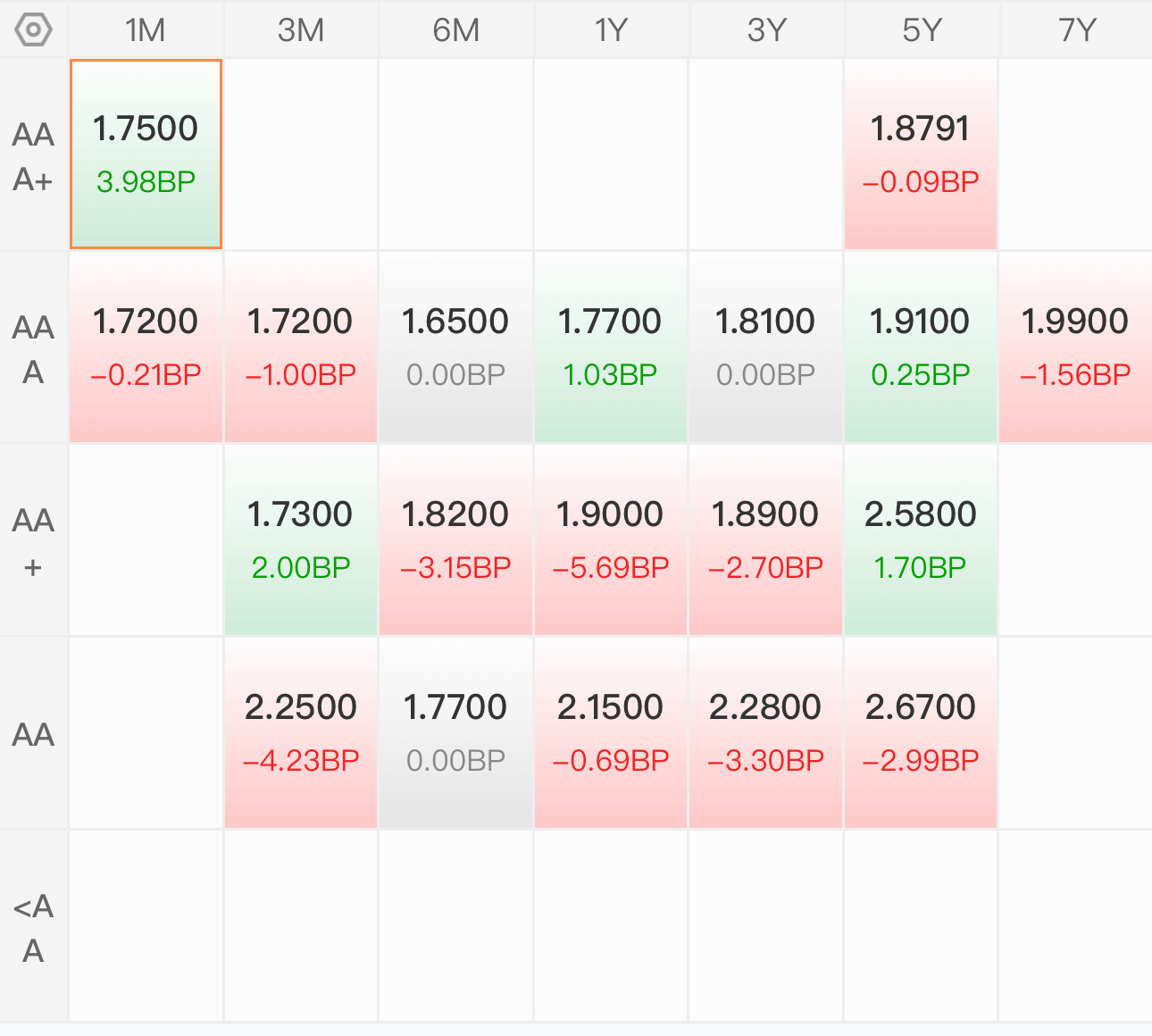Select the AA+ 5Y cell 2.5800
Screen dimensions: 1152x1036
coord(921,539)
